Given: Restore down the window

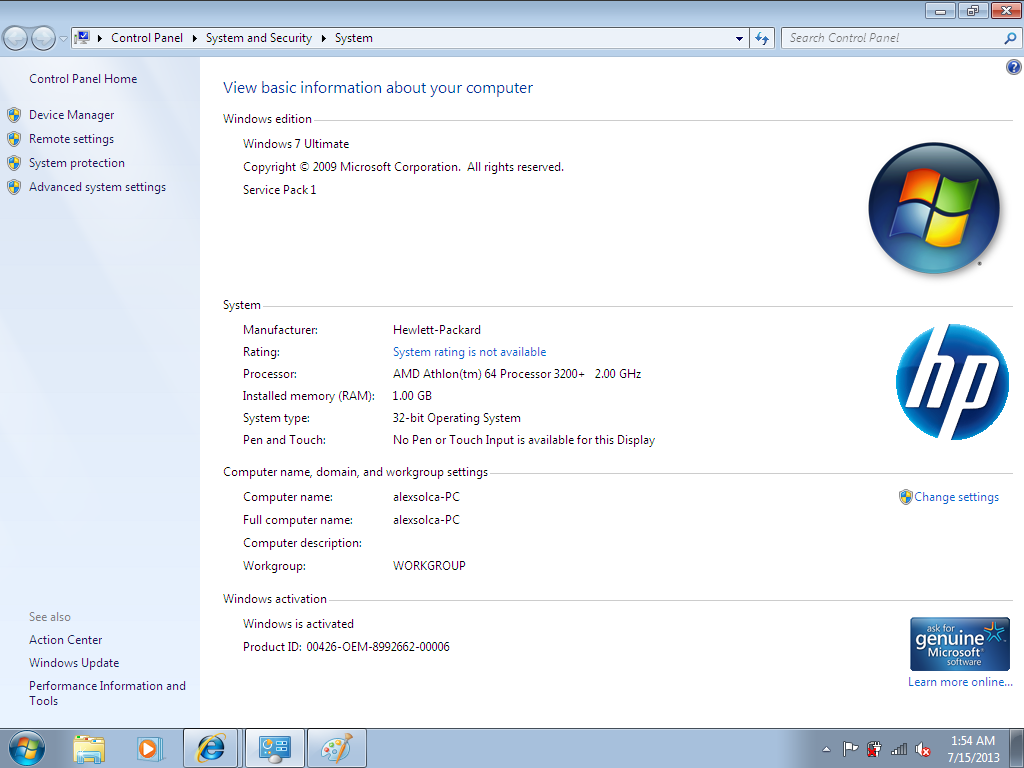Looking at the screenshot, I should click(x=973, y=10).
